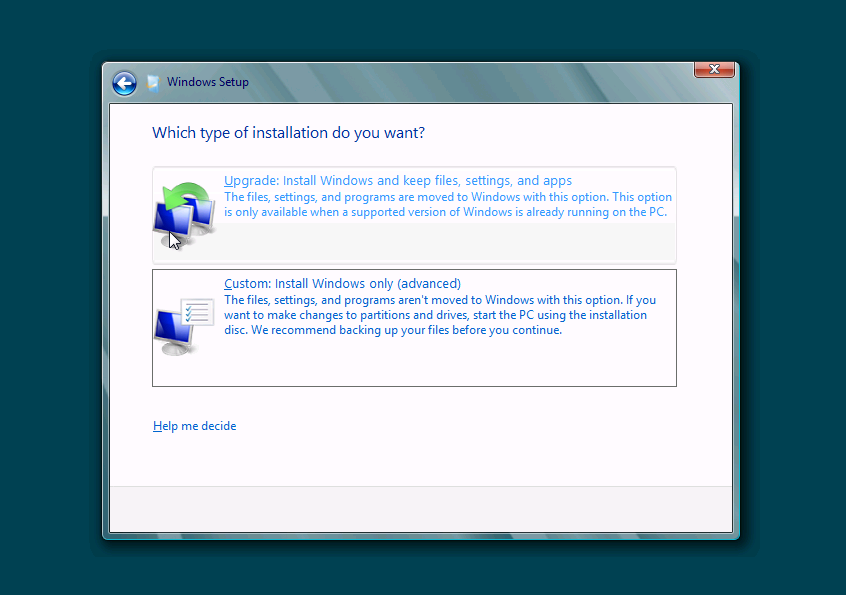
Task: Open the 'Help me decide' link
Action: pos(195,426)
